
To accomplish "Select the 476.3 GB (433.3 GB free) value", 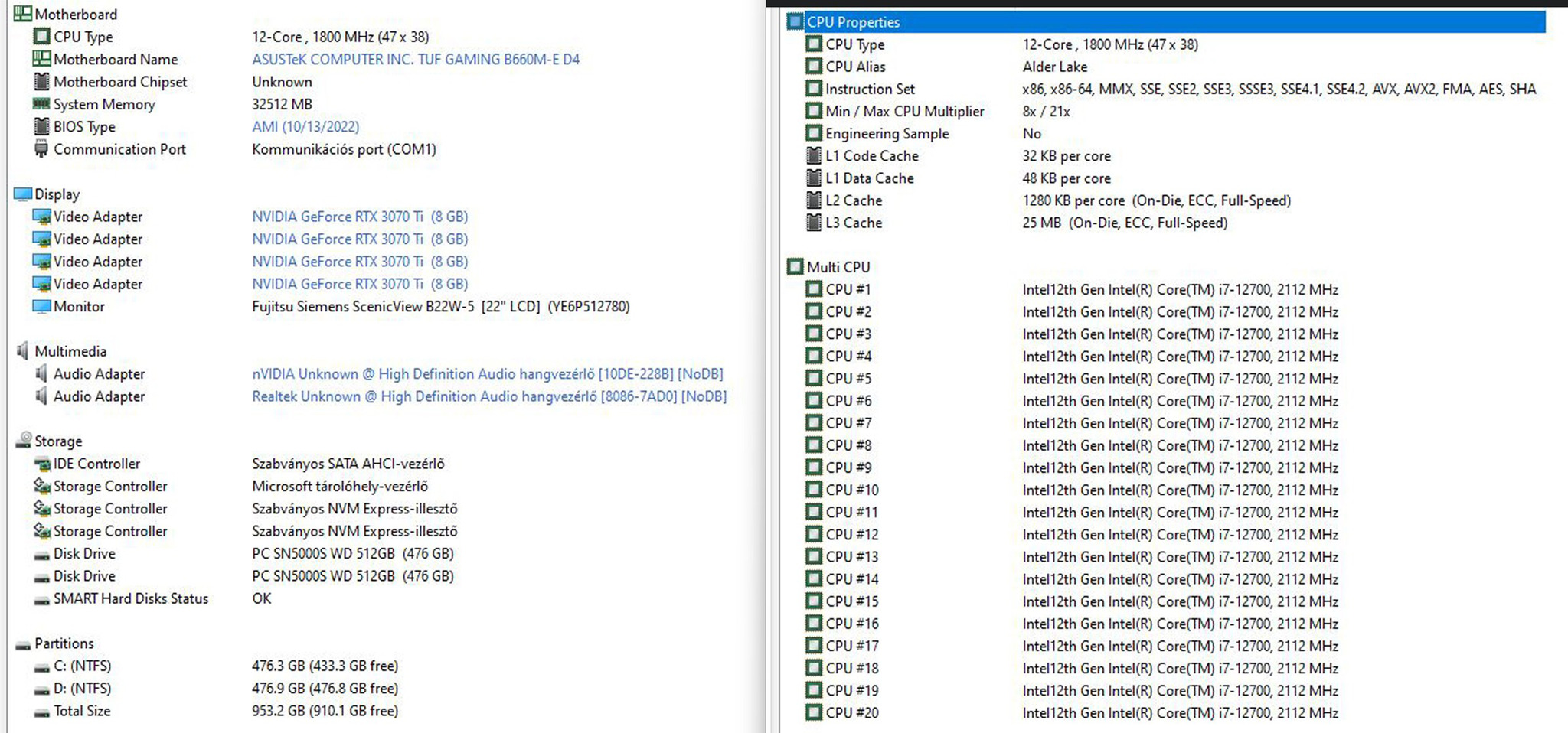I will [x=325, y=666].
